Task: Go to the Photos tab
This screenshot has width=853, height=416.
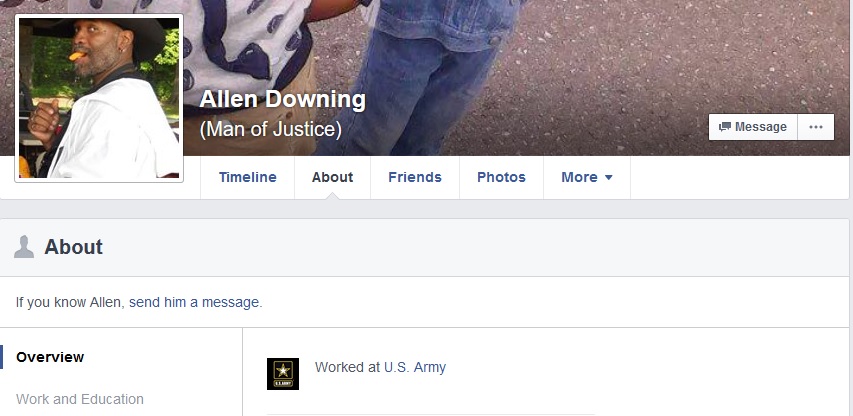Action: click(x=501, y=177)
